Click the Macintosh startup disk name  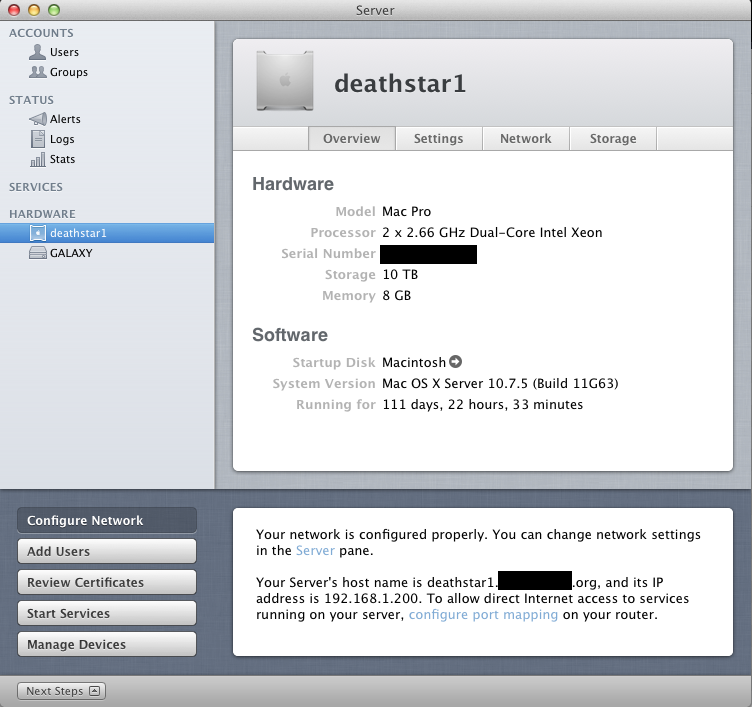[414, 362]
